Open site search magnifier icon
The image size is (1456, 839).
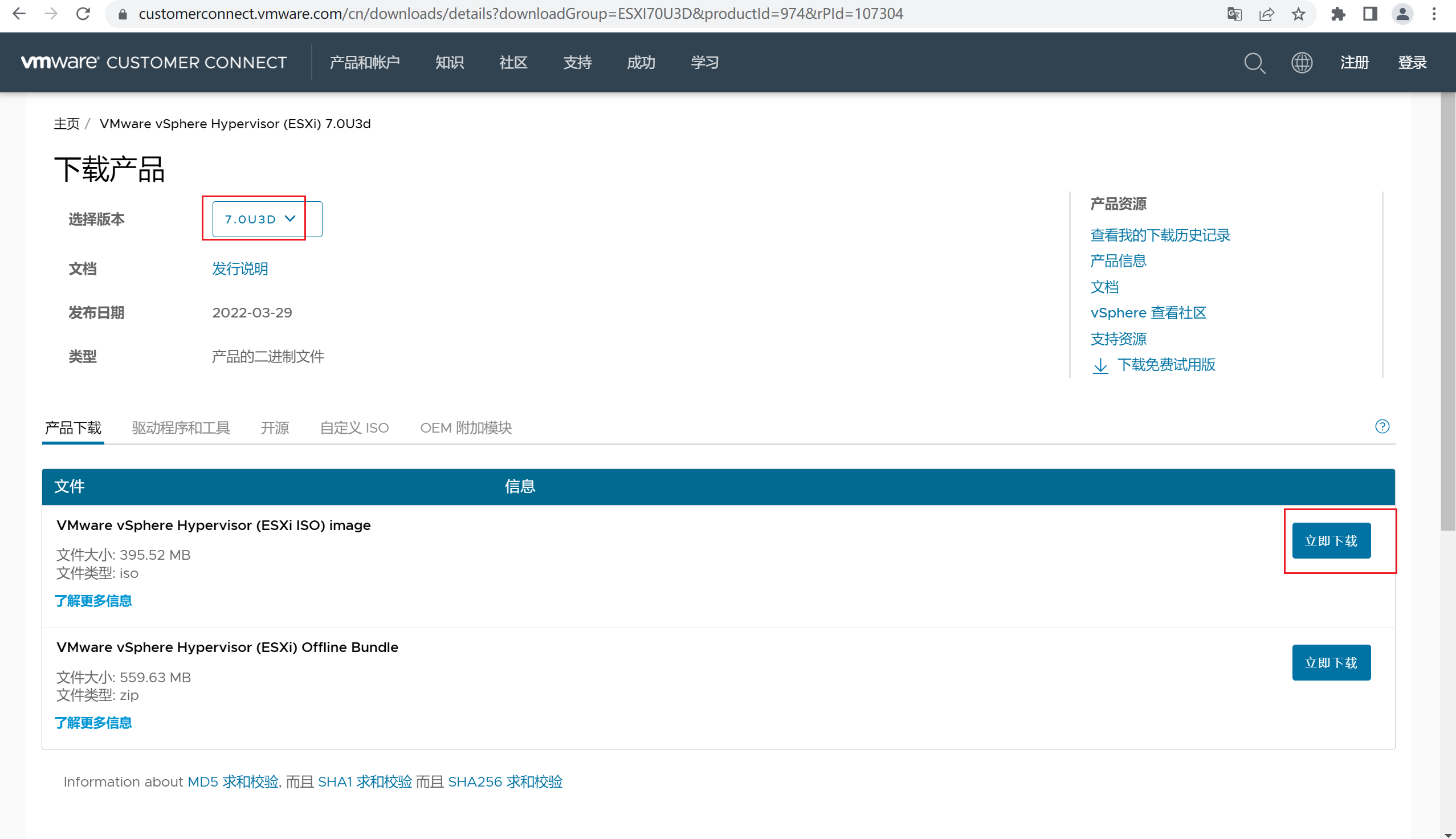click(x=1254, y=63)
